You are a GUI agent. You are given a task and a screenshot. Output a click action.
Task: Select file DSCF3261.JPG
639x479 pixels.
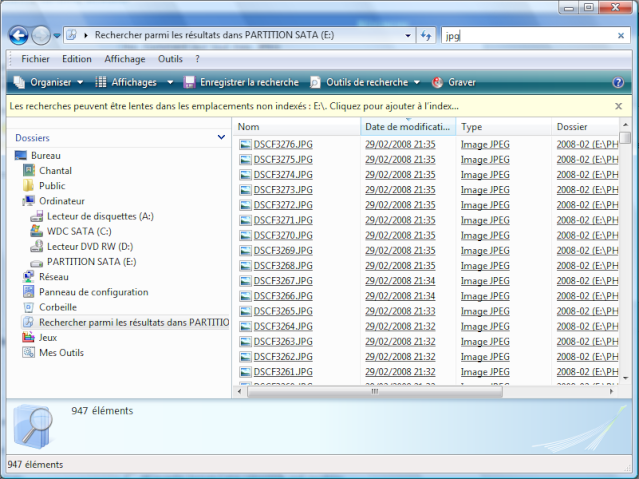(283, 372)
